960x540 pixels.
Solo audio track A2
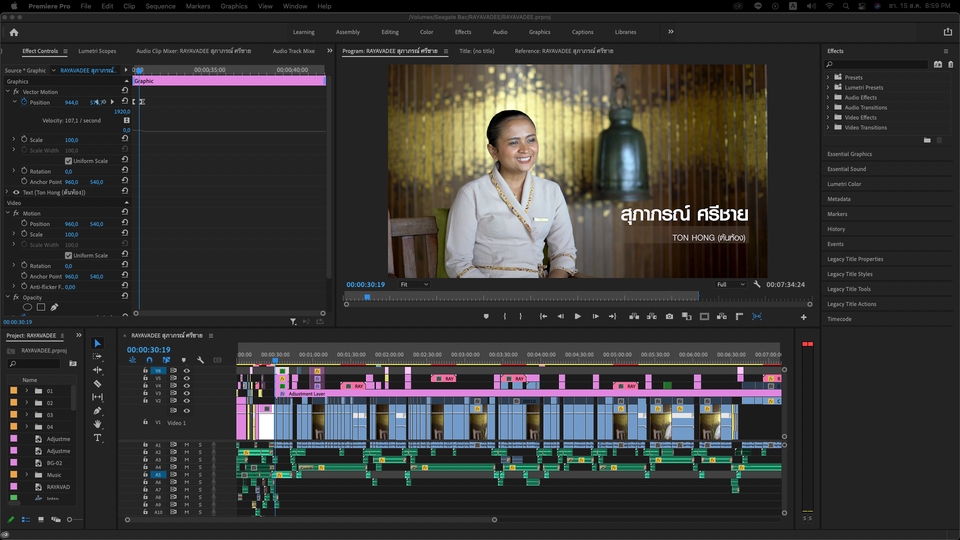click(200, 452)
